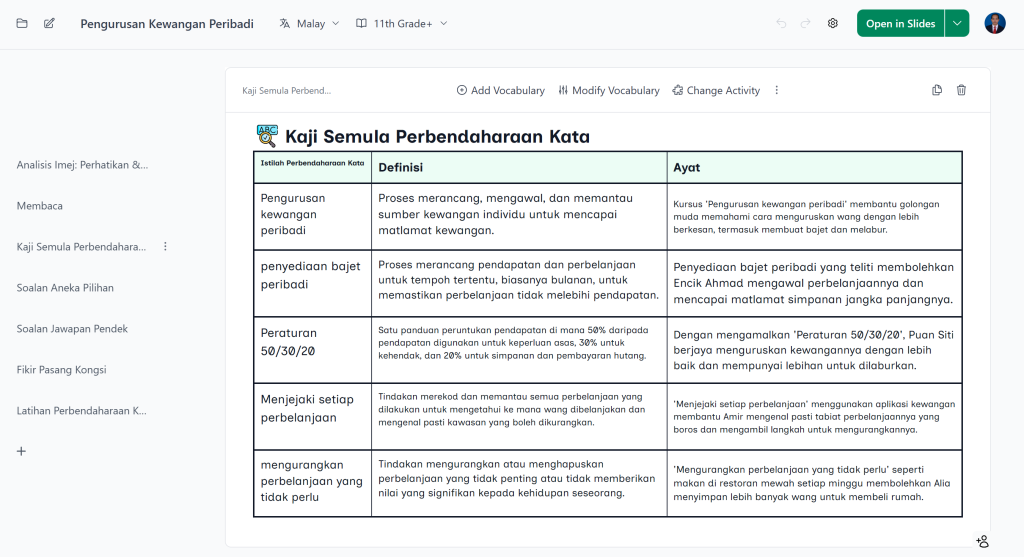The height and width of the screenshot is (557, 1024).
Task: Open the user profile avatar
Action: pyautogui.click(x=995, y=24)
